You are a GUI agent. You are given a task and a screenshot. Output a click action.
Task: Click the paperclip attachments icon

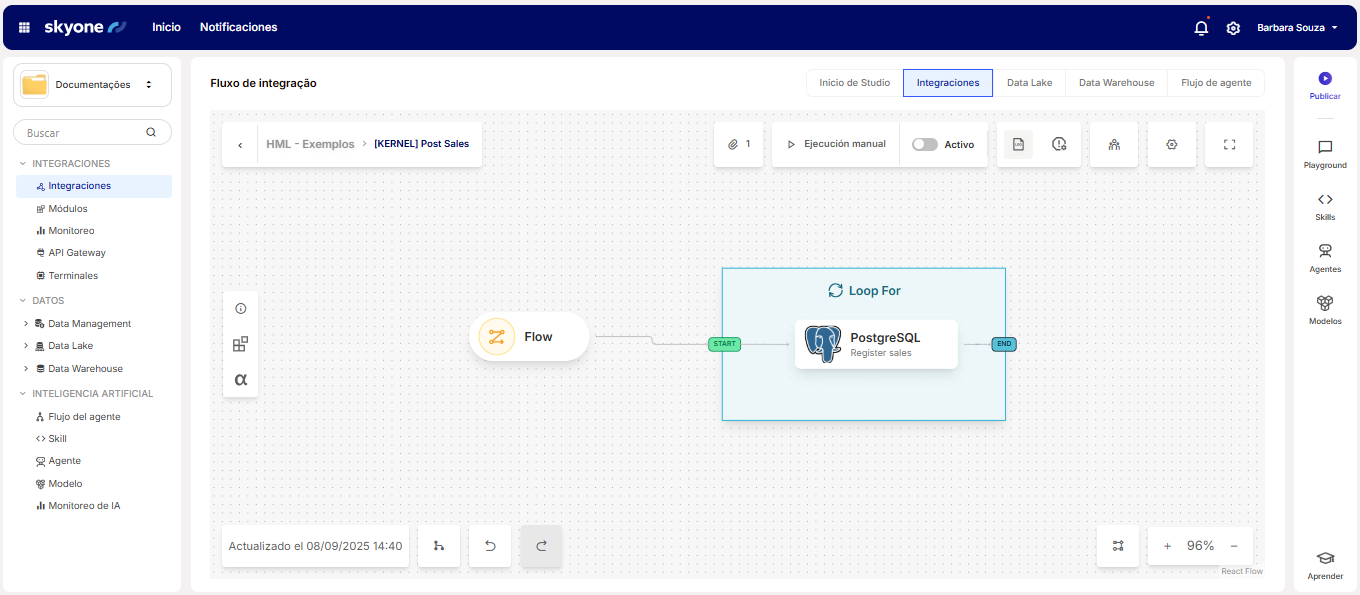click(x=733, y=144)
